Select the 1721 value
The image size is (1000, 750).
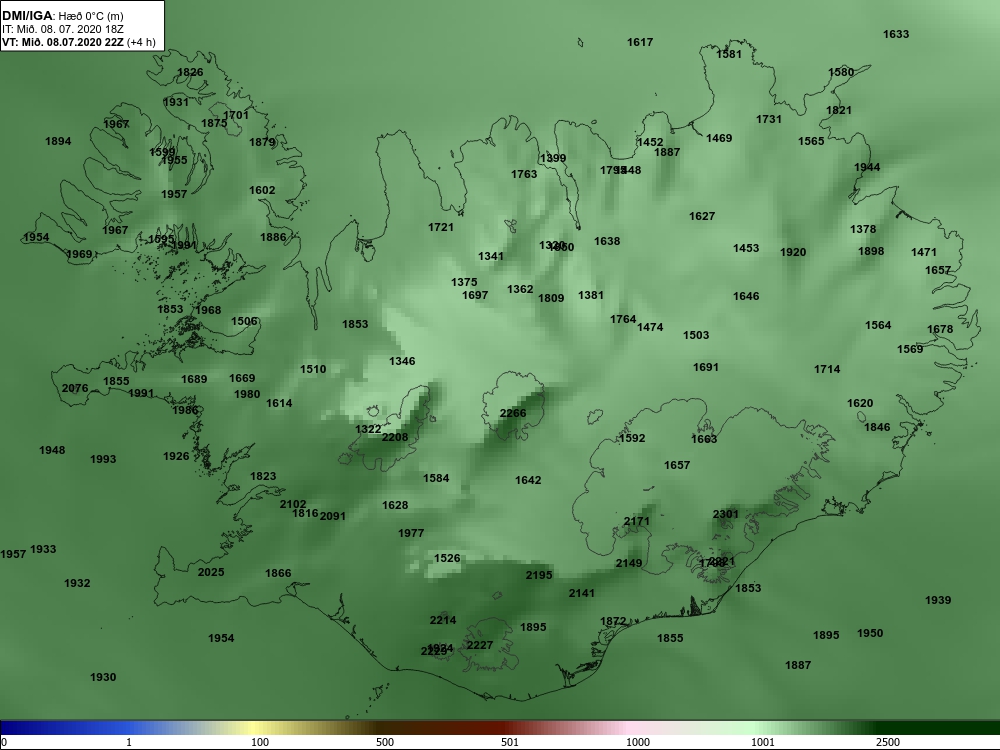pyautogui.click(x=441, y=228)
